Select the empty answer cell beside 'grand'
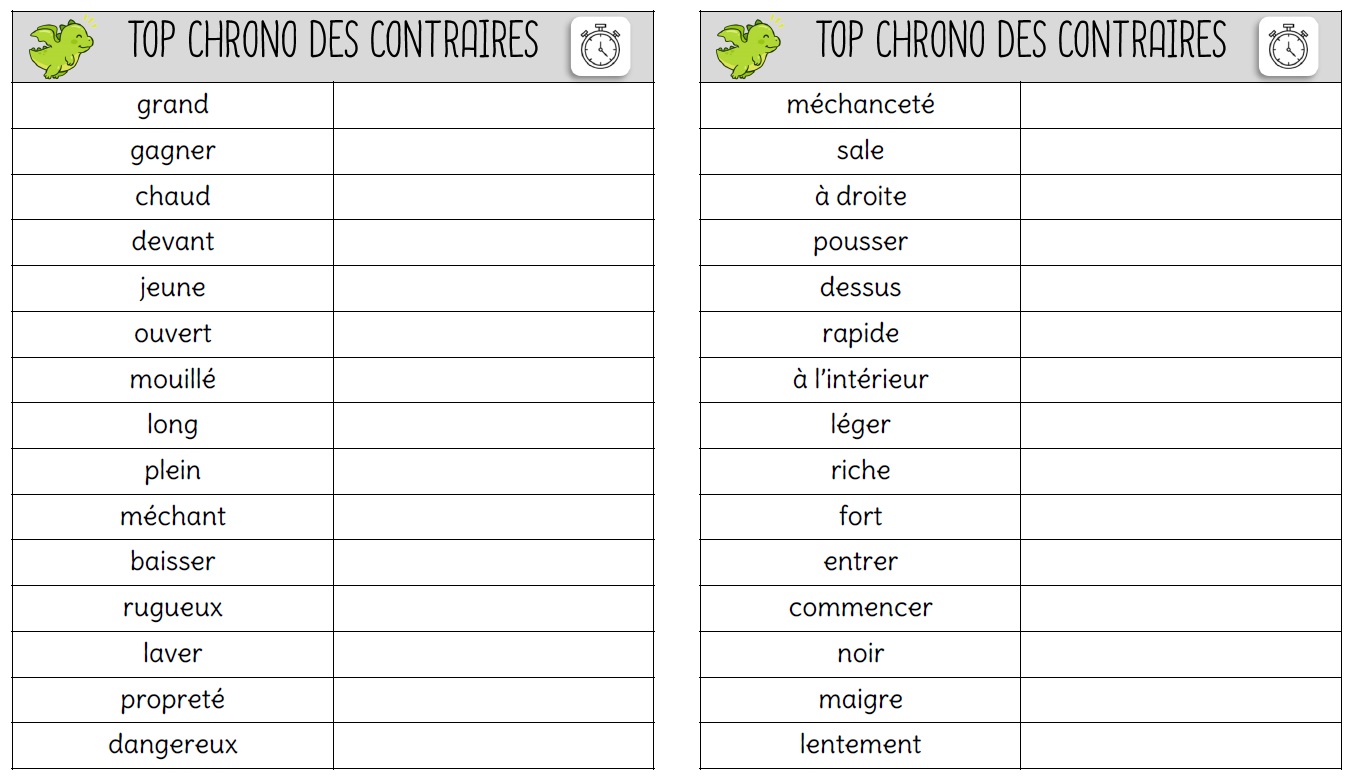Image resolution: width=1361 pixels, height=781 pixels. coord(493,105)
